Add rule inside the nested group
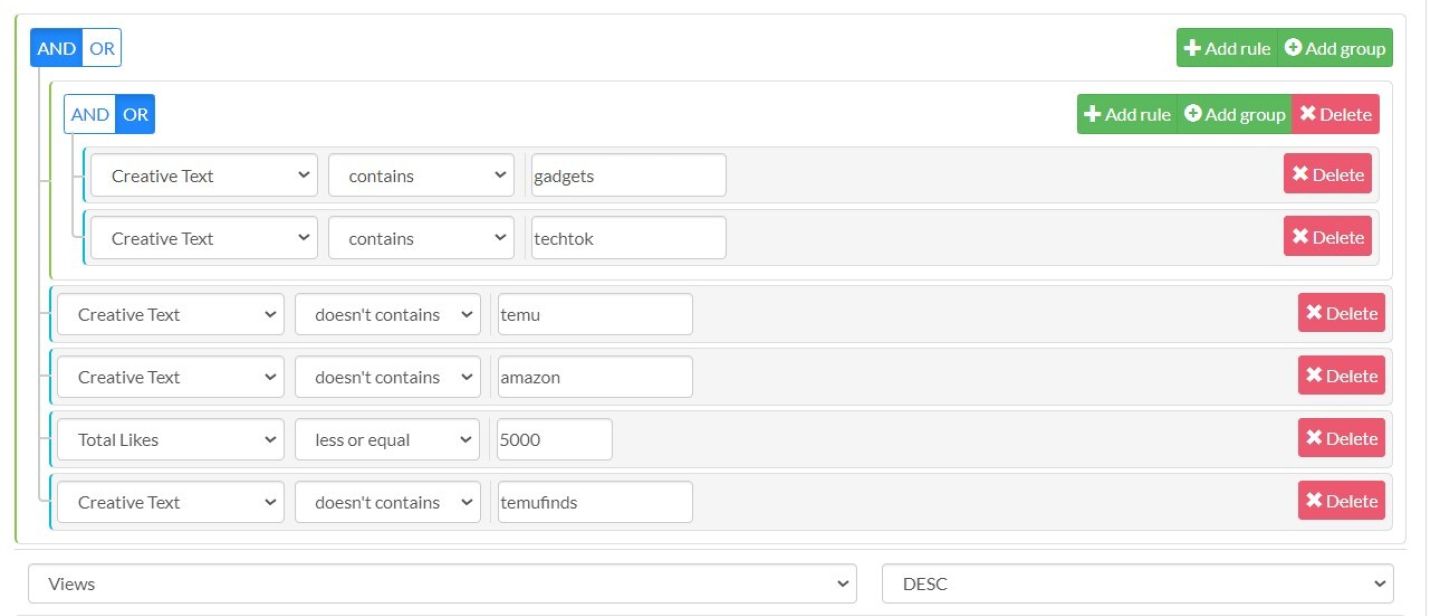Image resolution: width=1440 pixels, height=616 pixels. [1127, 114]
